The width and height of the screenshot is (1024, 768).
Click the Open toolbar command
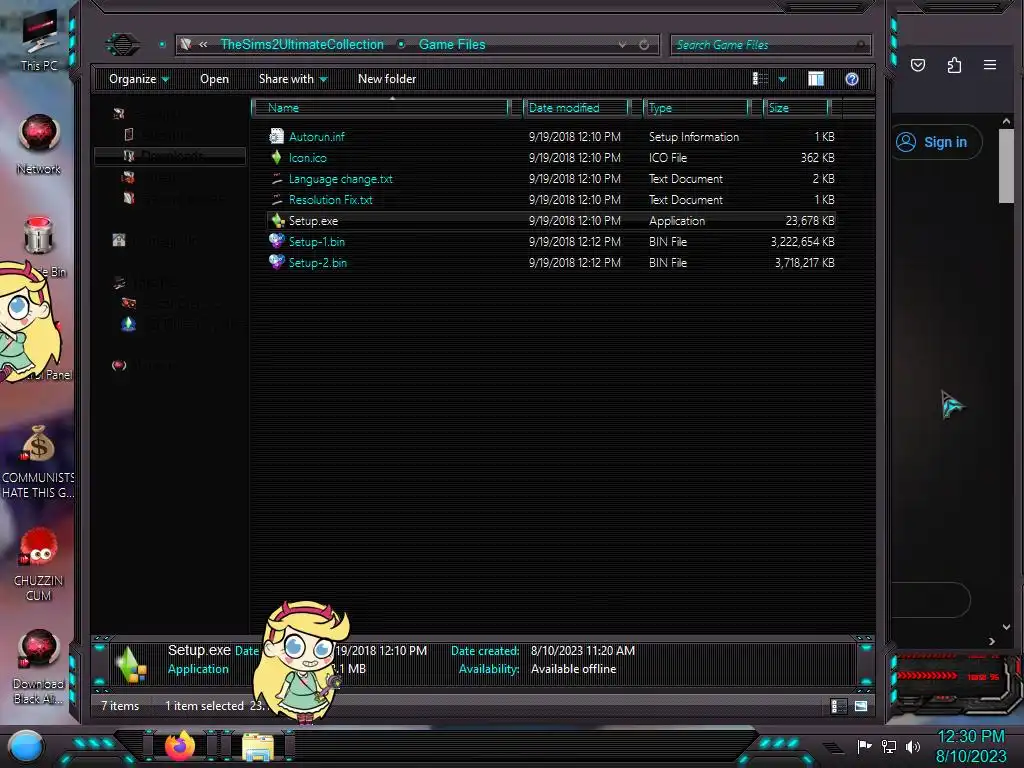(x=214, y=79)
